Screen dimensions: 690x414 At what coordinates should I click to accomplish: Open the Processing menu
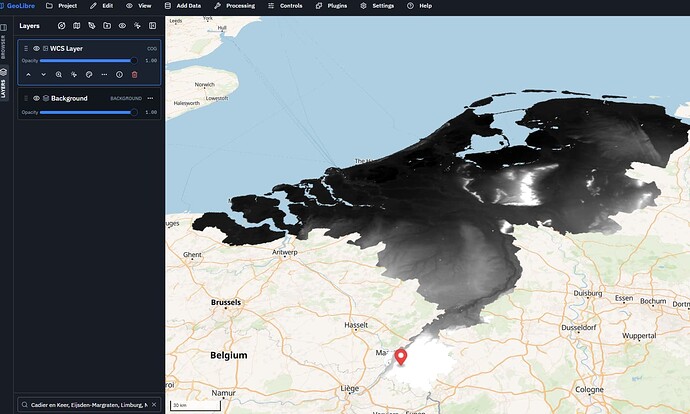(235, 6)
